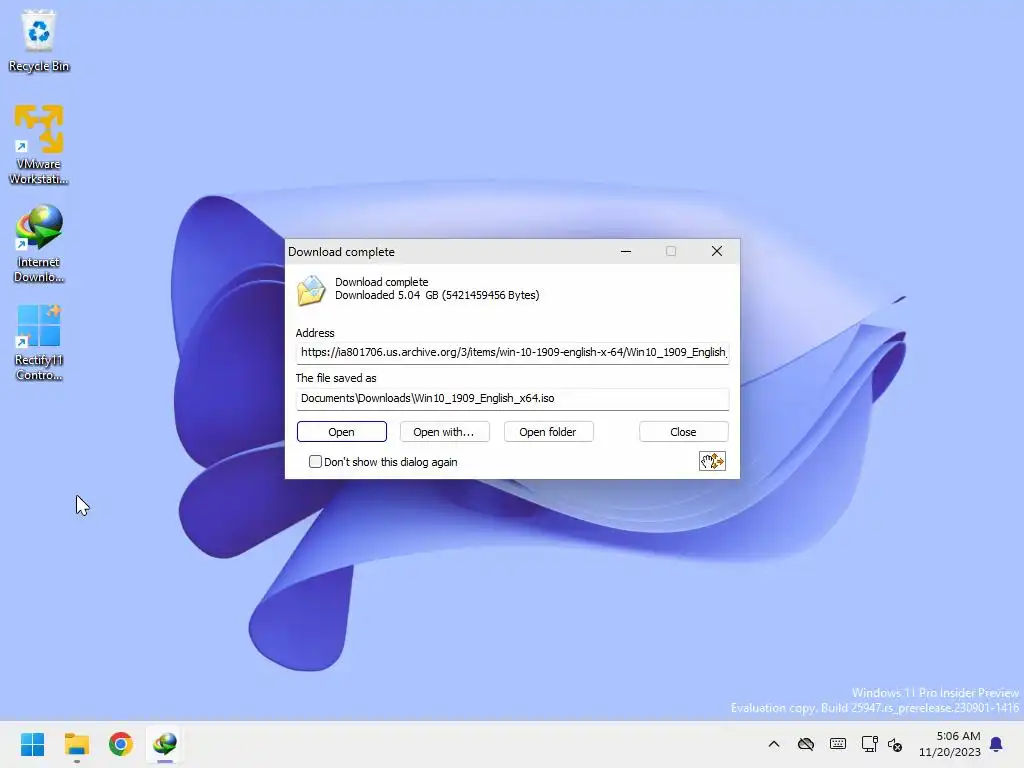1024x768 pixels.
Task: Select the Rectify11 Control Center desktop shortcut
Action: tap(39, 342)
